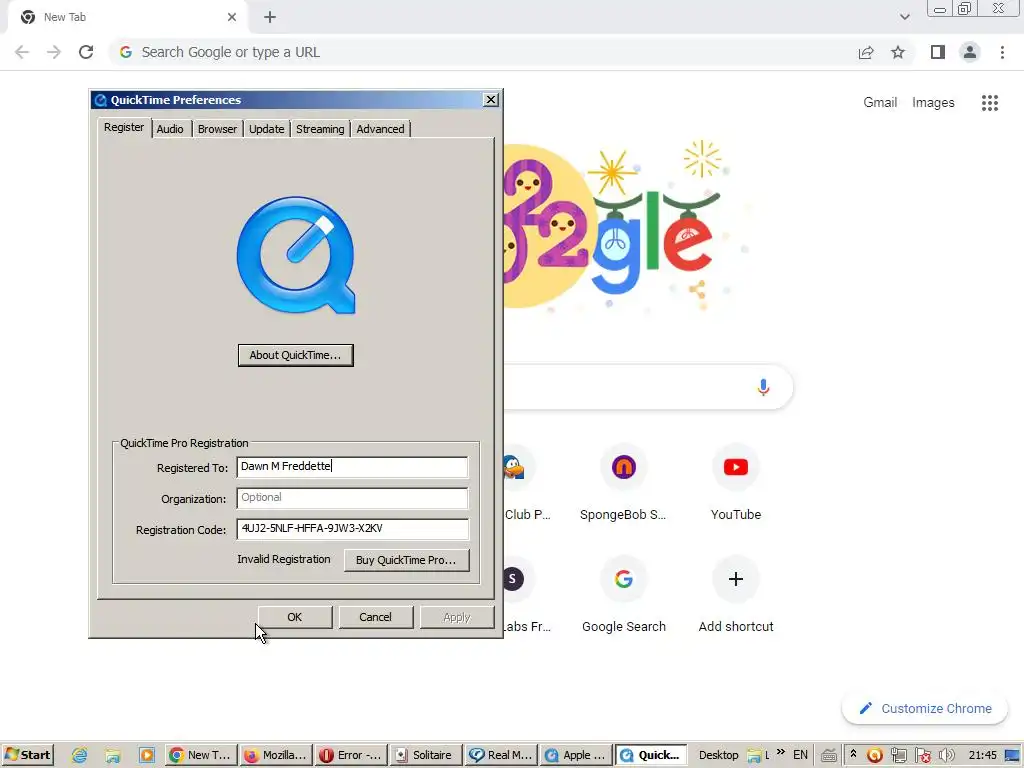Switch to the Error Opera taskbar button
The width and height of the screenshot is (1024, 768).
tap(350, 755)
